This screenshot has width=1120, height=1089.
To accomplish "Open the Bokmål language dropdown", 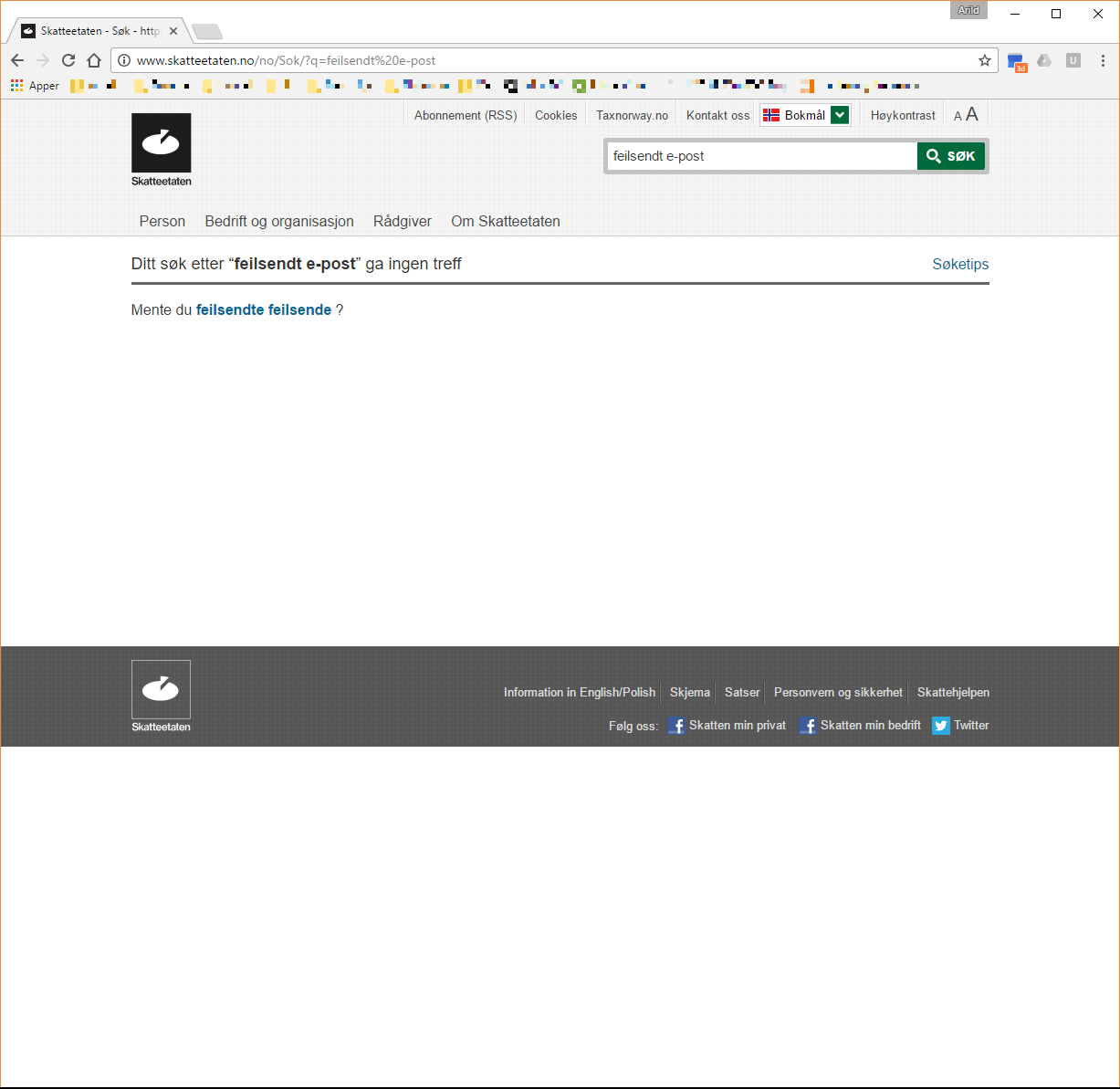I will pyautogui.click(x=840, y=115).
